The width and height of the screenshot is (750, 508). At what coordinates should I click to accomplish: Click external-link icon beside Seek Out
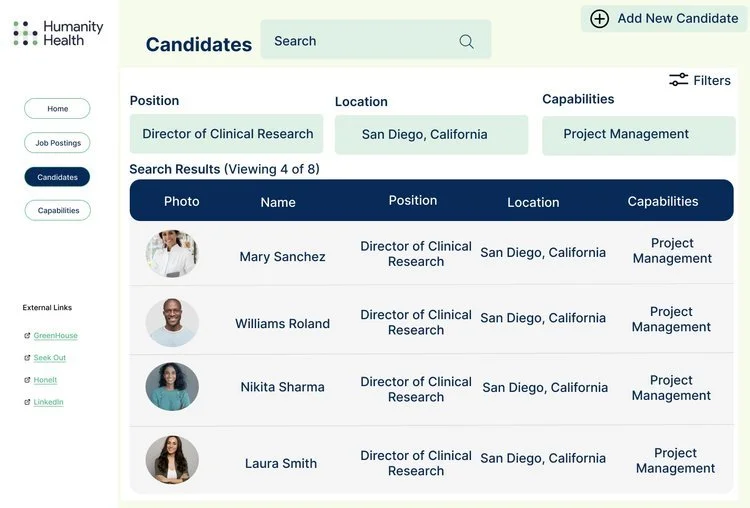pos(27,358)
